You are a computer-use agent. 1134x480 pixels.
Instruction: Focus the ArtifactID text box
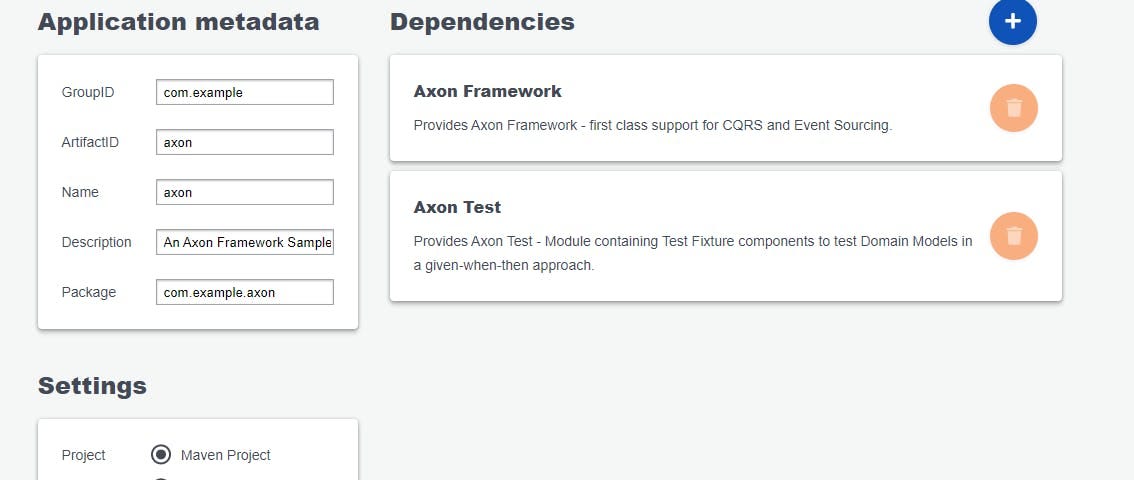tap(245, 142)
